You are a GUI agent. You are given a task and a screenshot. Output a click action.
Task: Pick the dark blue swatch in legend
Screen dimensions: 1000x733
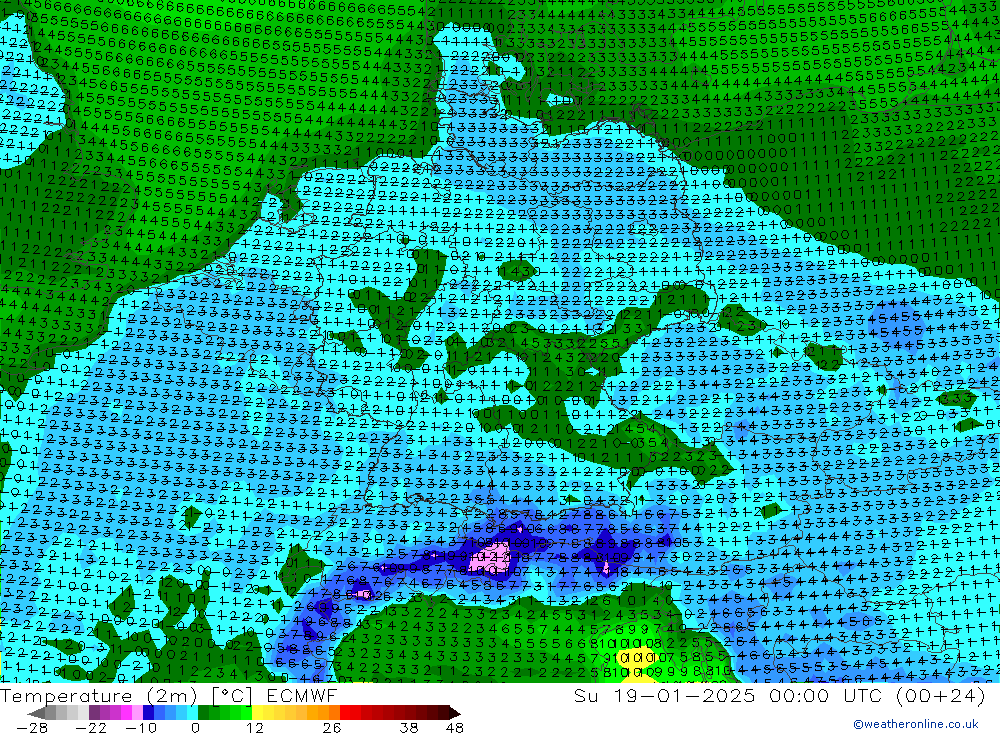pyautogui.click(x=149, y=713)
